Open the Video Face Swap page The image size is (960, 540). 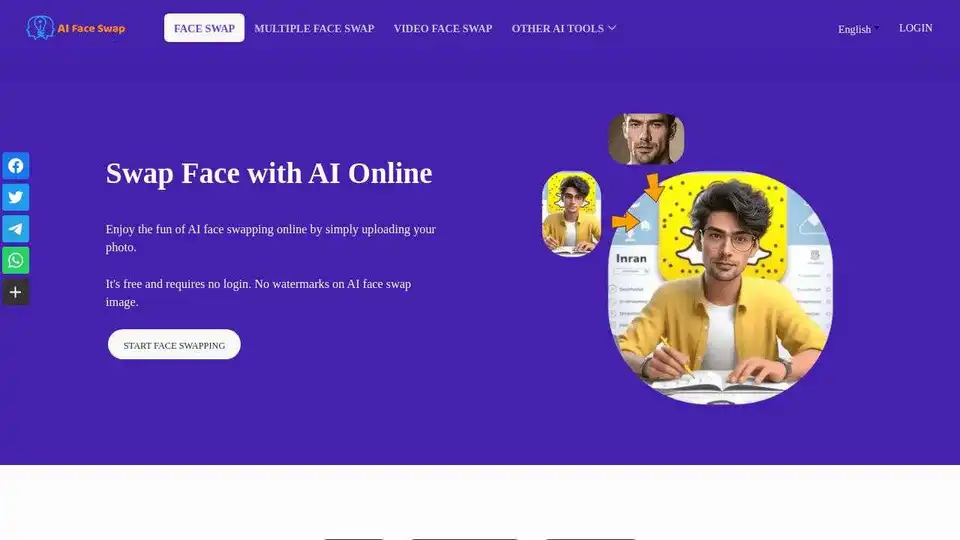coord(443,28)
